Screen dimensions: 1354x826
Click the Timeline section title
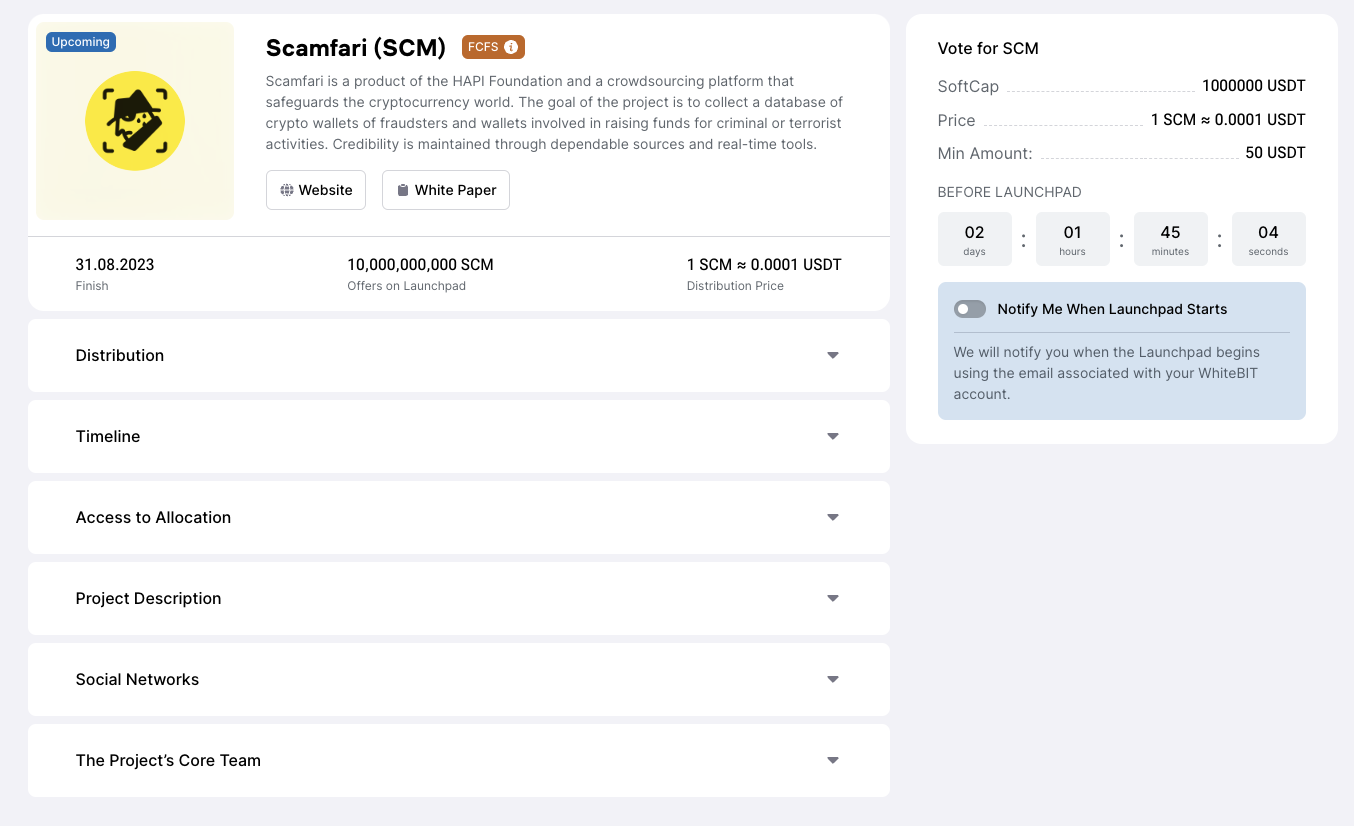[108, 436]
